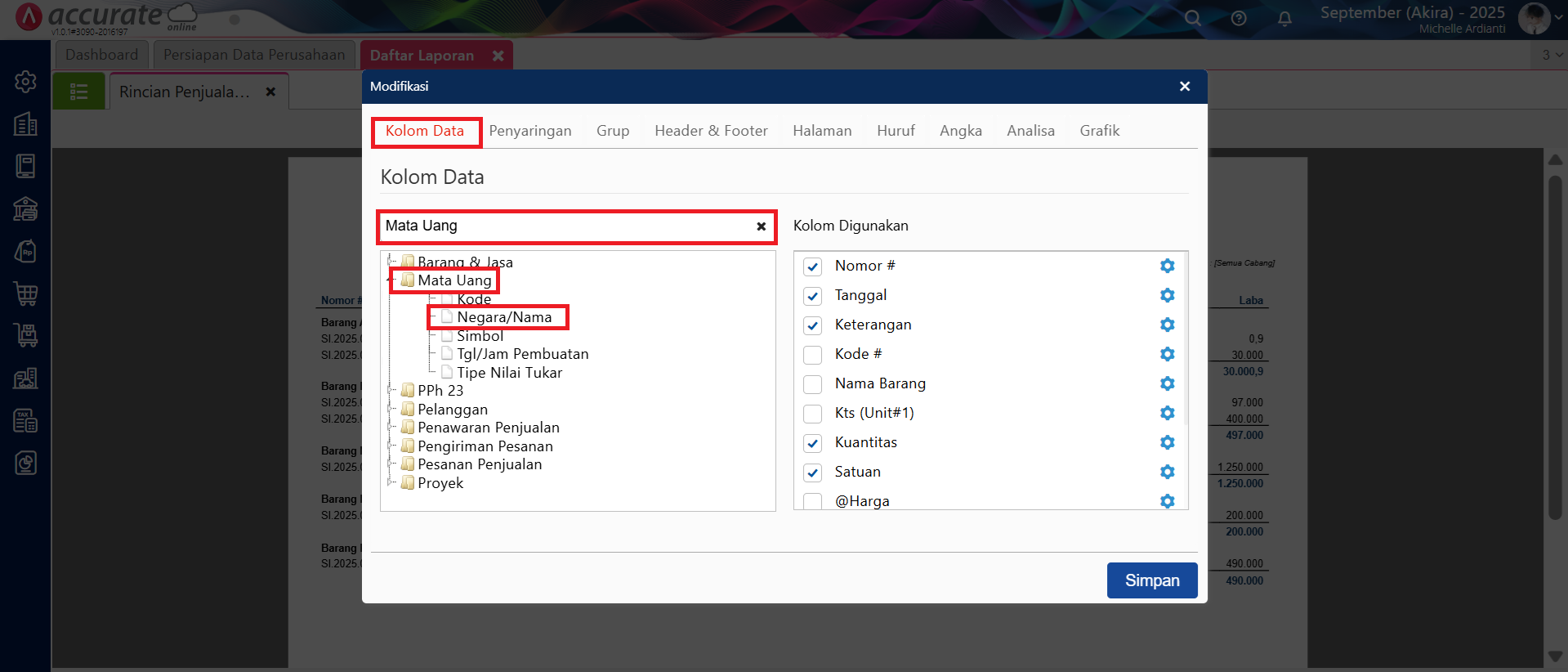Uncheck the Tanggal column checkbox
This screenshot has height=672, width=1568.
(812, 296)
